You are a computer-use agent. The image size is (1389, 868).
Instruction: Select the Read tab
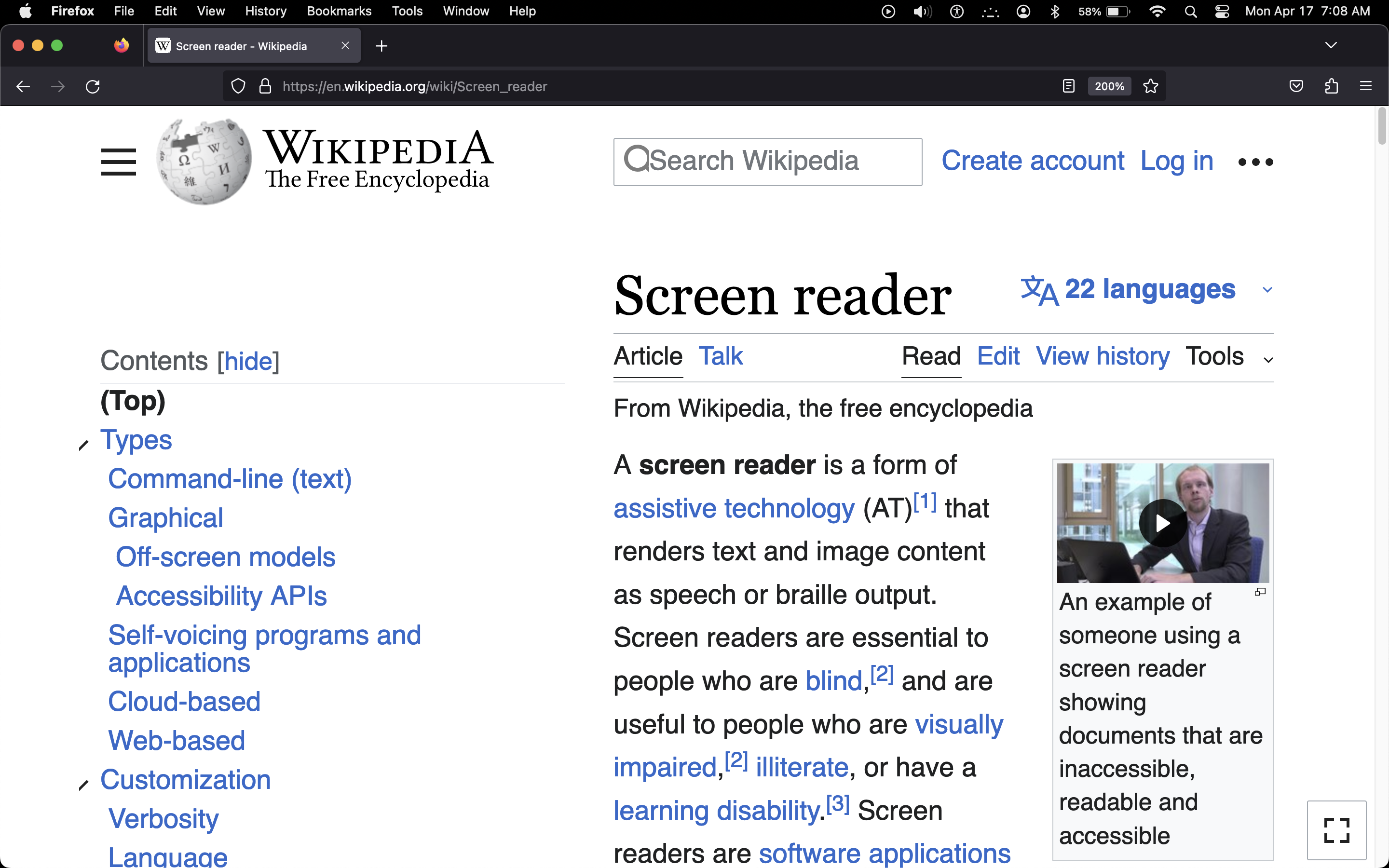click(931, 356)
